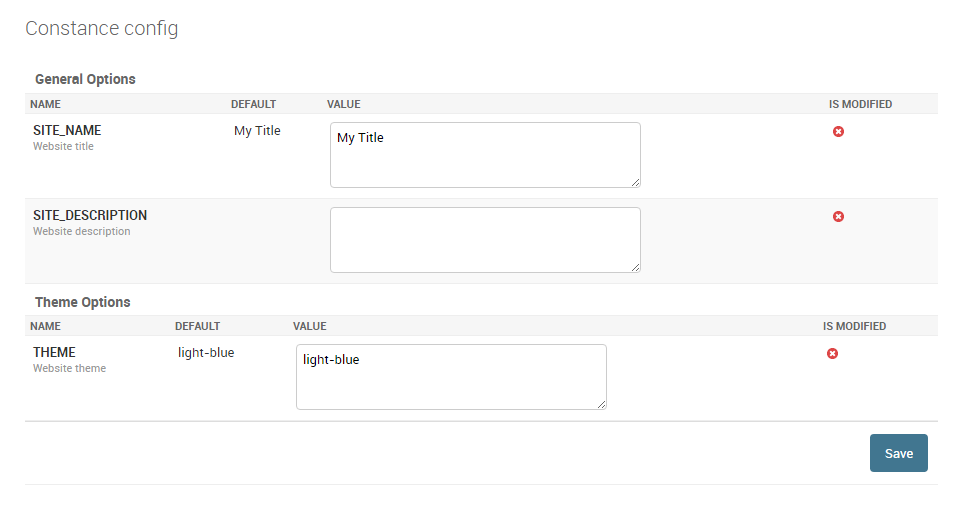Image resolution: width=965 pixels, height=514 pixels.
Task: Click the Theme Options section heading
Action: coord(83,302)
